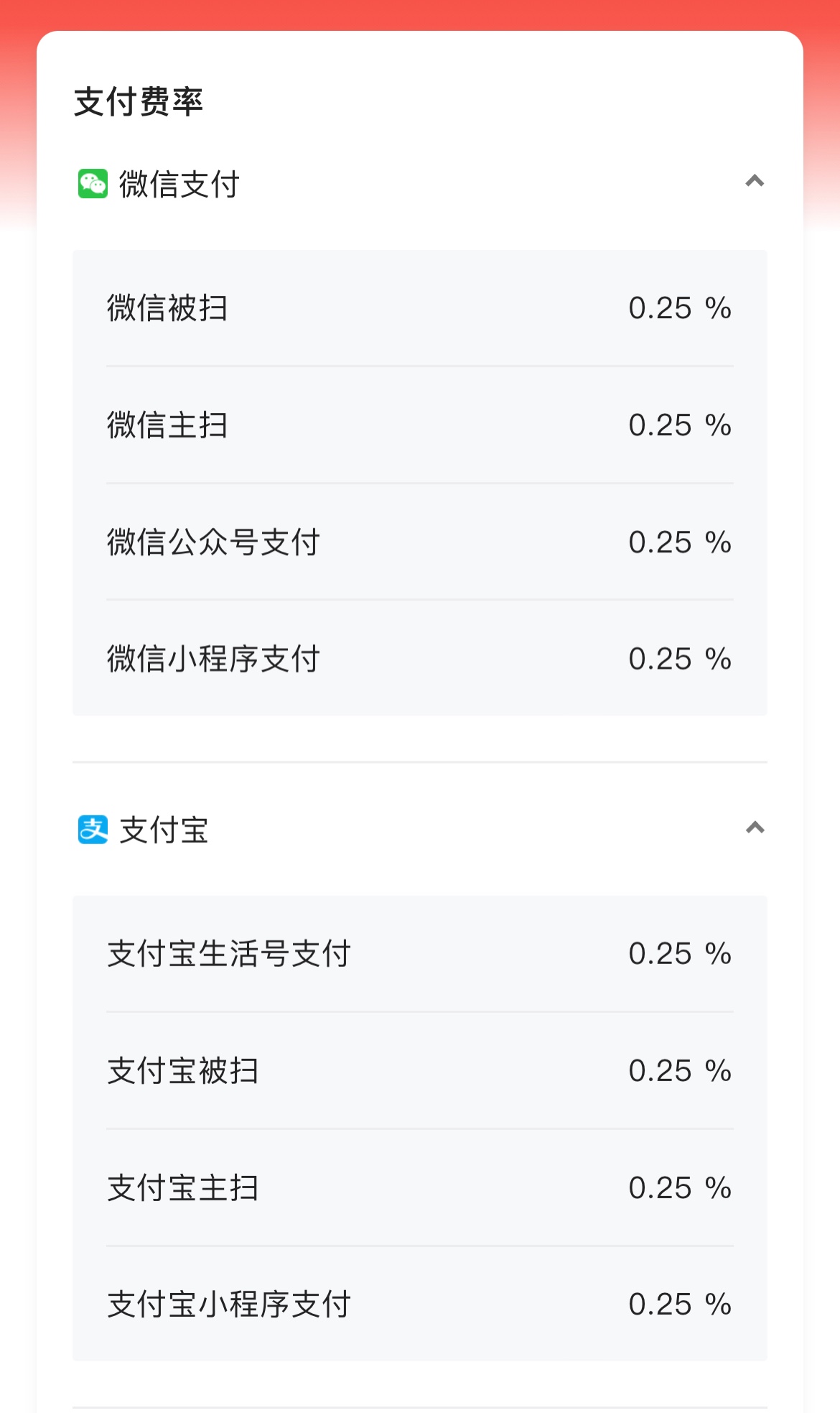Click the 0.25 rate for 支付宝小程序支付
The image size is (840, 1413).
pyautogui.click(x=660, y=1305)
